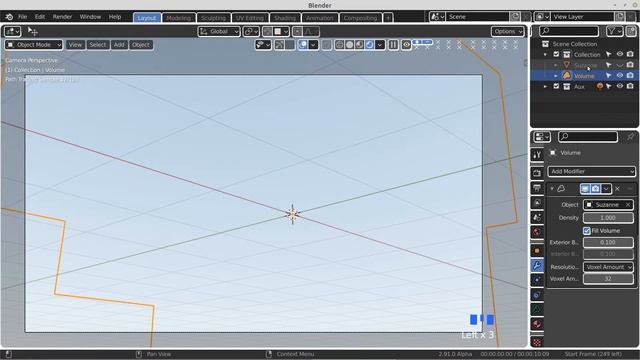Open the outliner filter dropdown

[614, 31]
